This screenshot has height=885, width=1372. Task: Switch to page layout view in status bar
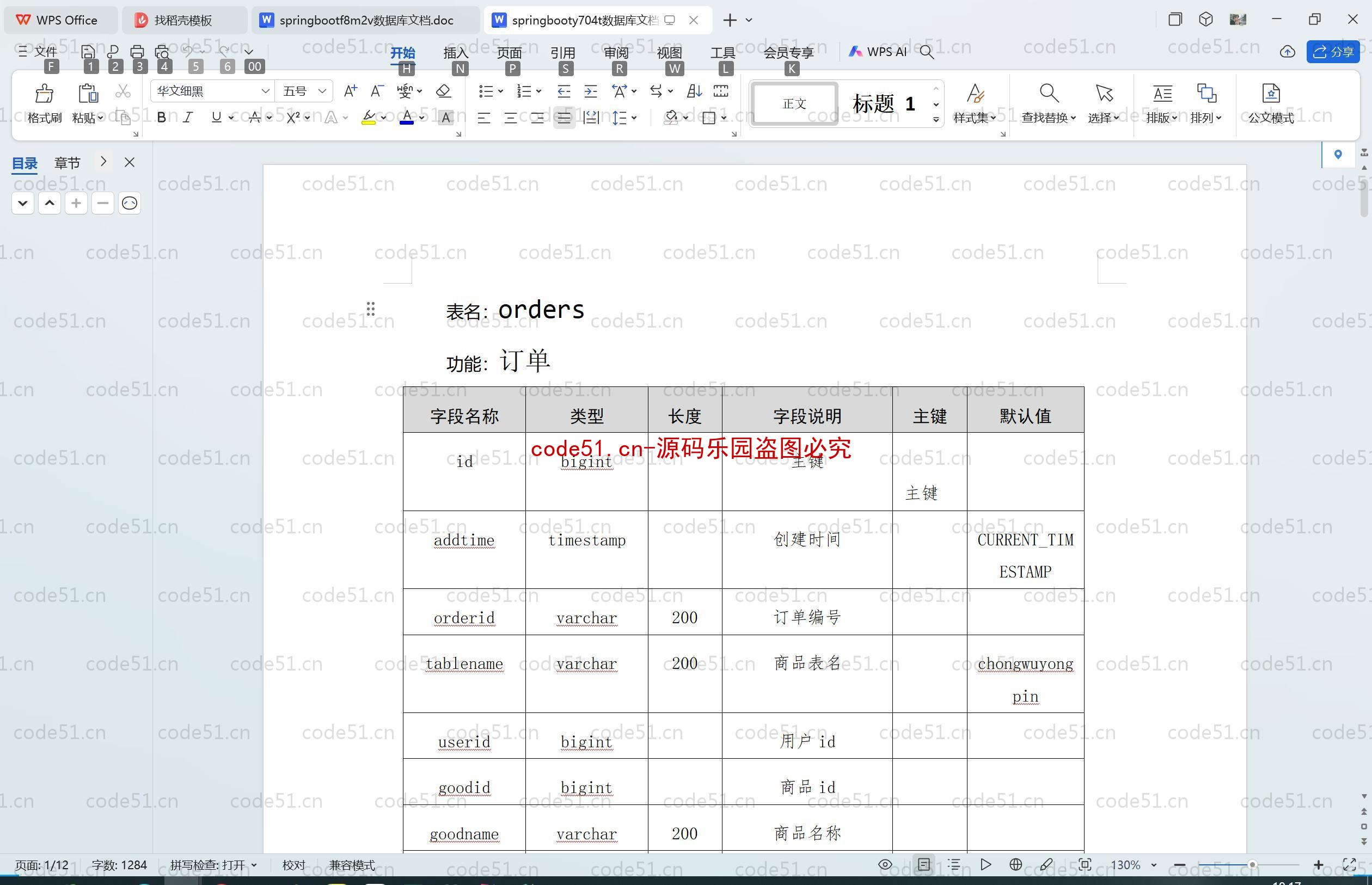tap(924, 864)
